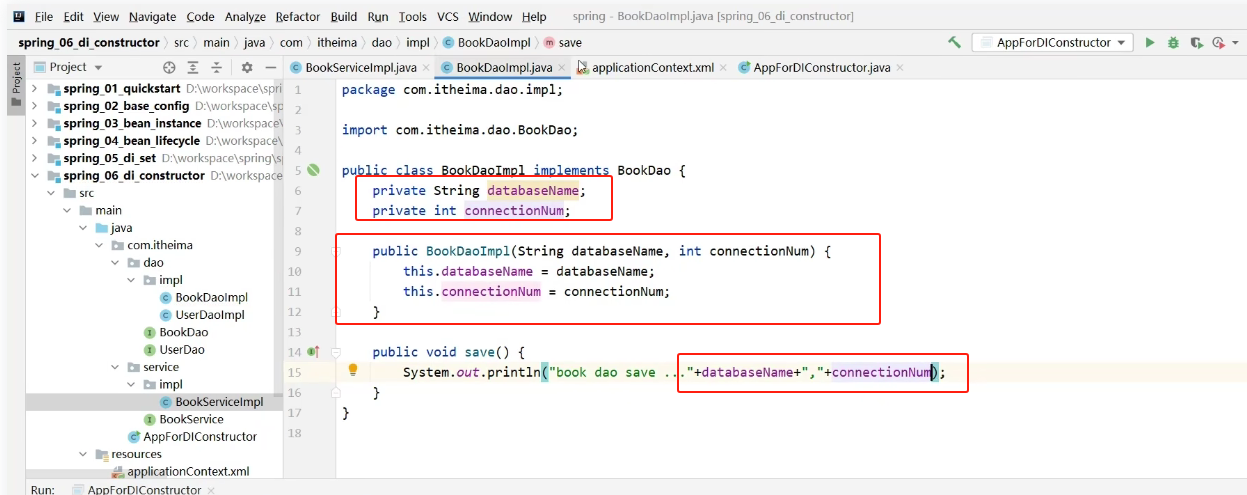Image resolution: width=1247 pixels, height=495 pixels.
Task: Click the Spring bean gutter icon on line 5
Action: point(313,171)
